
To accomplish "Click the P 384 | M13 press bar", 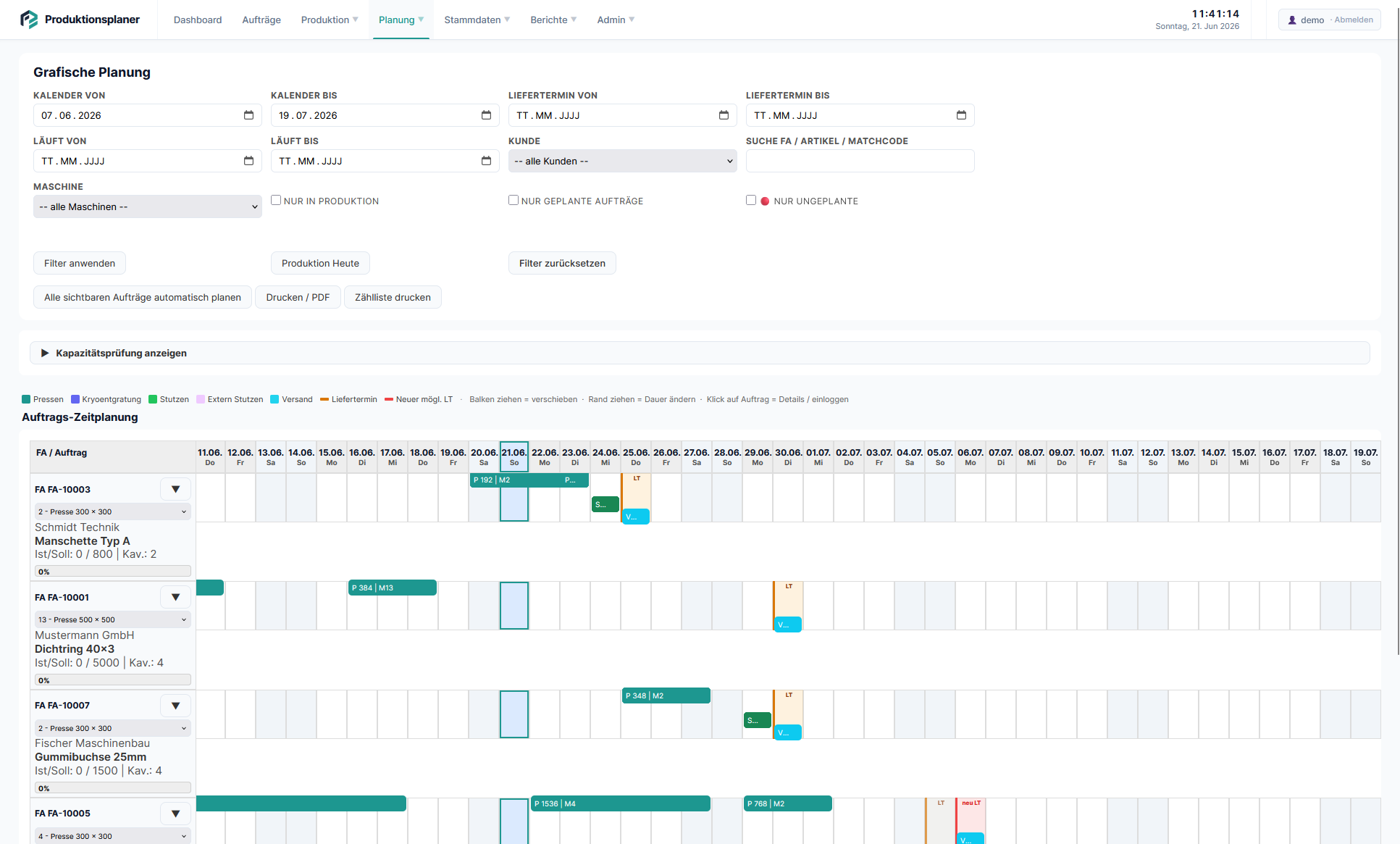I will click(393, 588).
